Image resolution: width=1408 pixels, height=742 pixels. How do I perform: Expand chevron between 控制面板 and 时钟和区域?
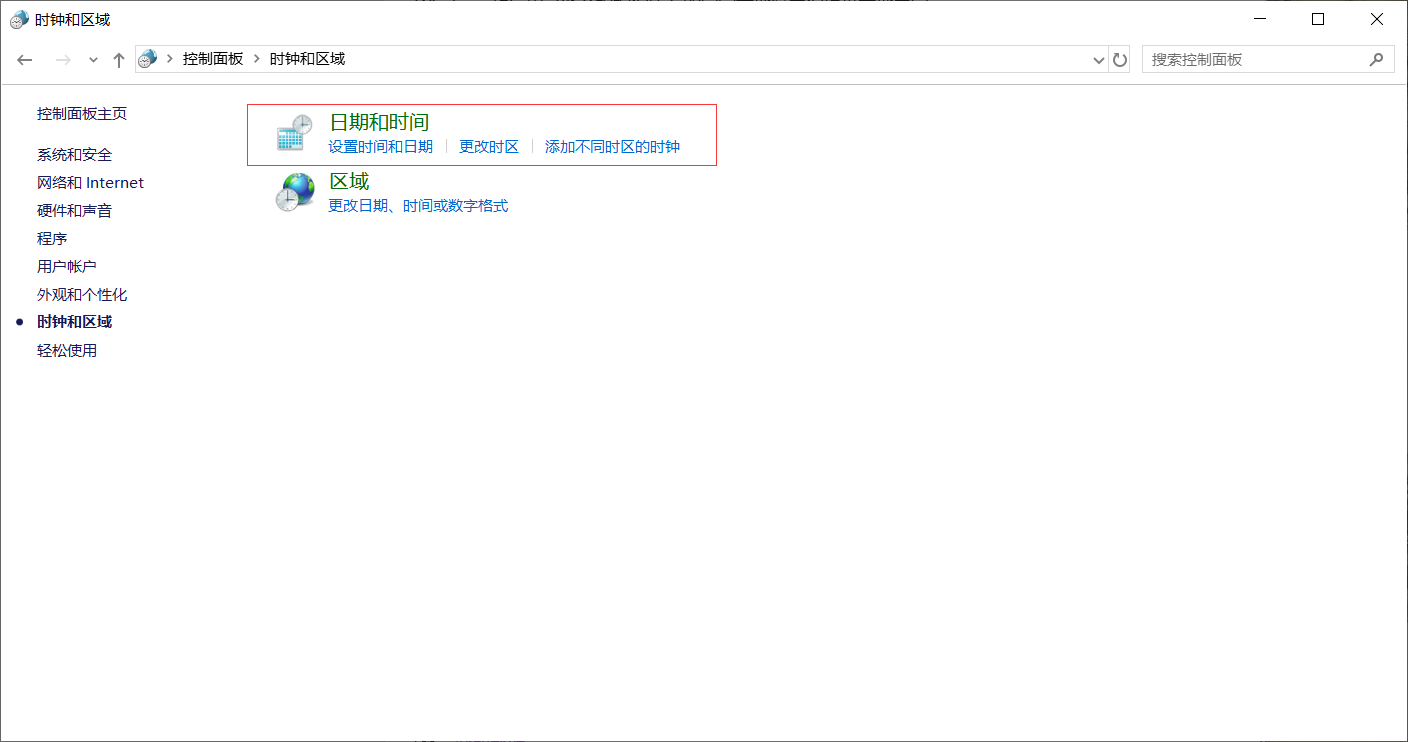pos(257,59)
